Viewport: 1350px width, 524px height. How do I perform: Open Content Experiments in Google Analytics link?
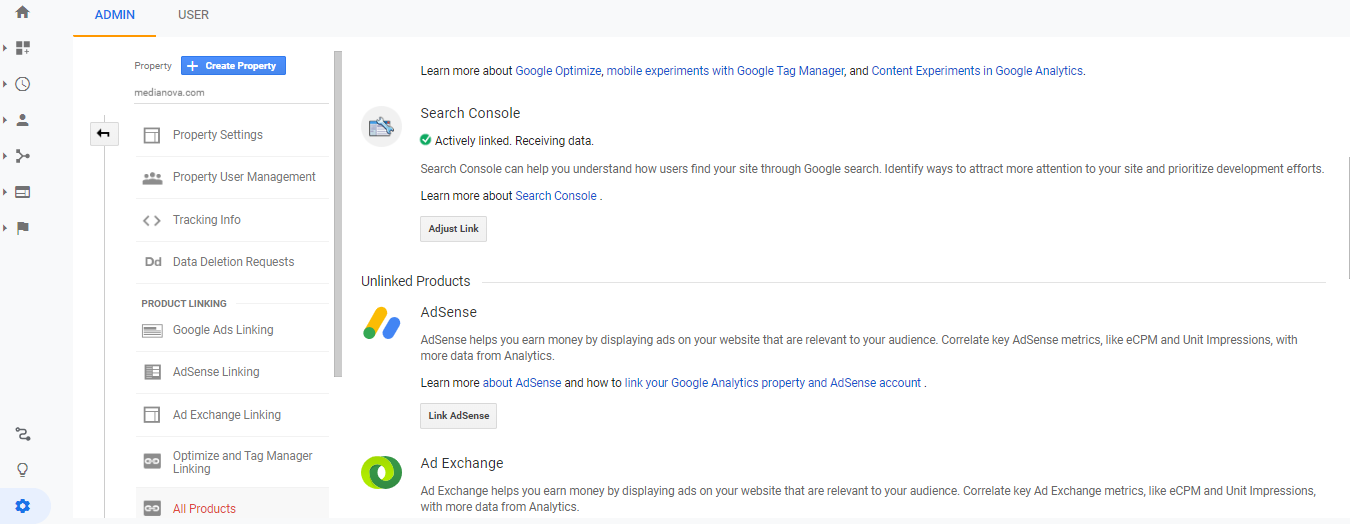pos(977,71)
